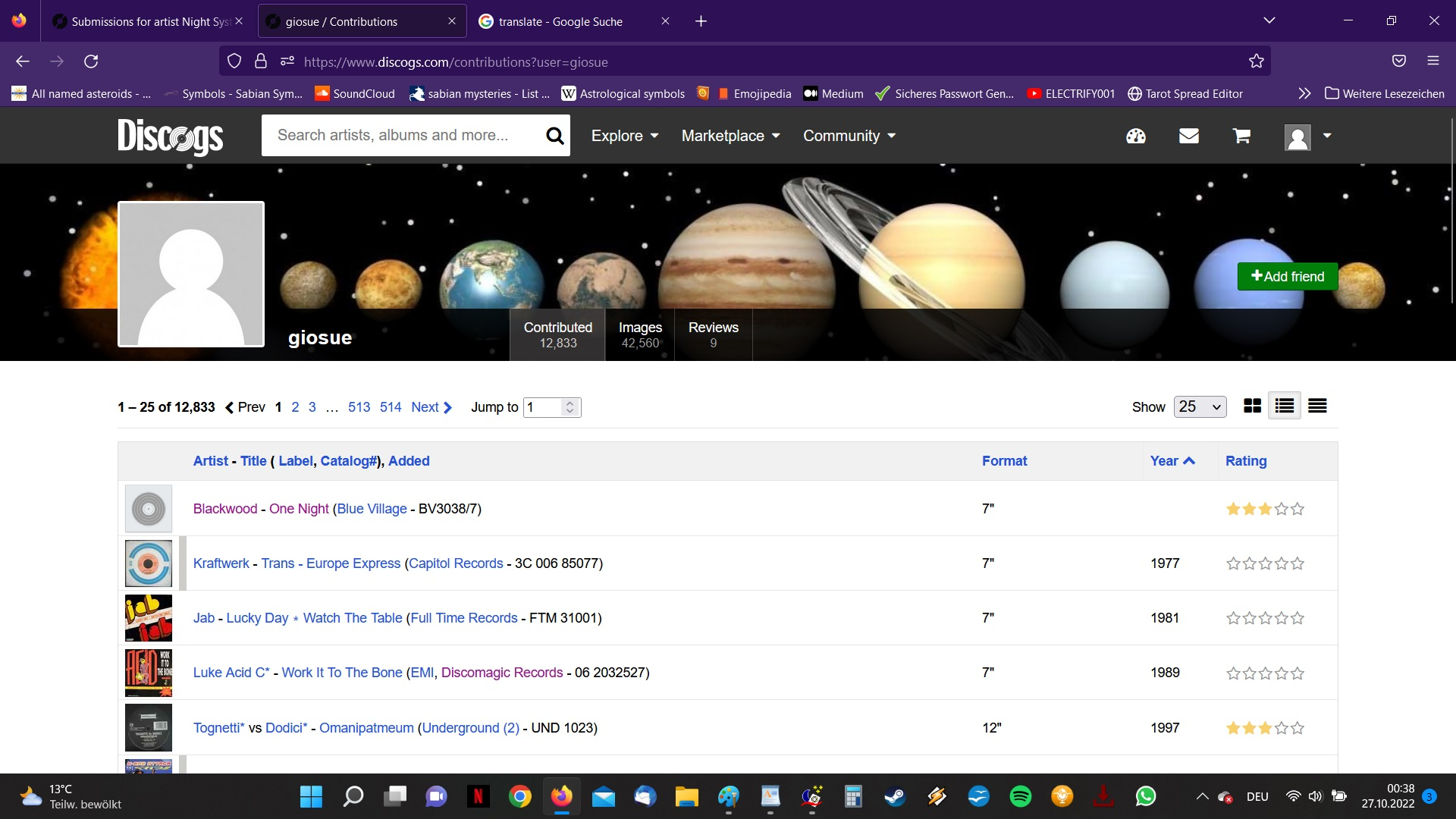Open the messages envelope icon
The width and height of the screenshot is (1456, 819).
[x=1188, y=136]
